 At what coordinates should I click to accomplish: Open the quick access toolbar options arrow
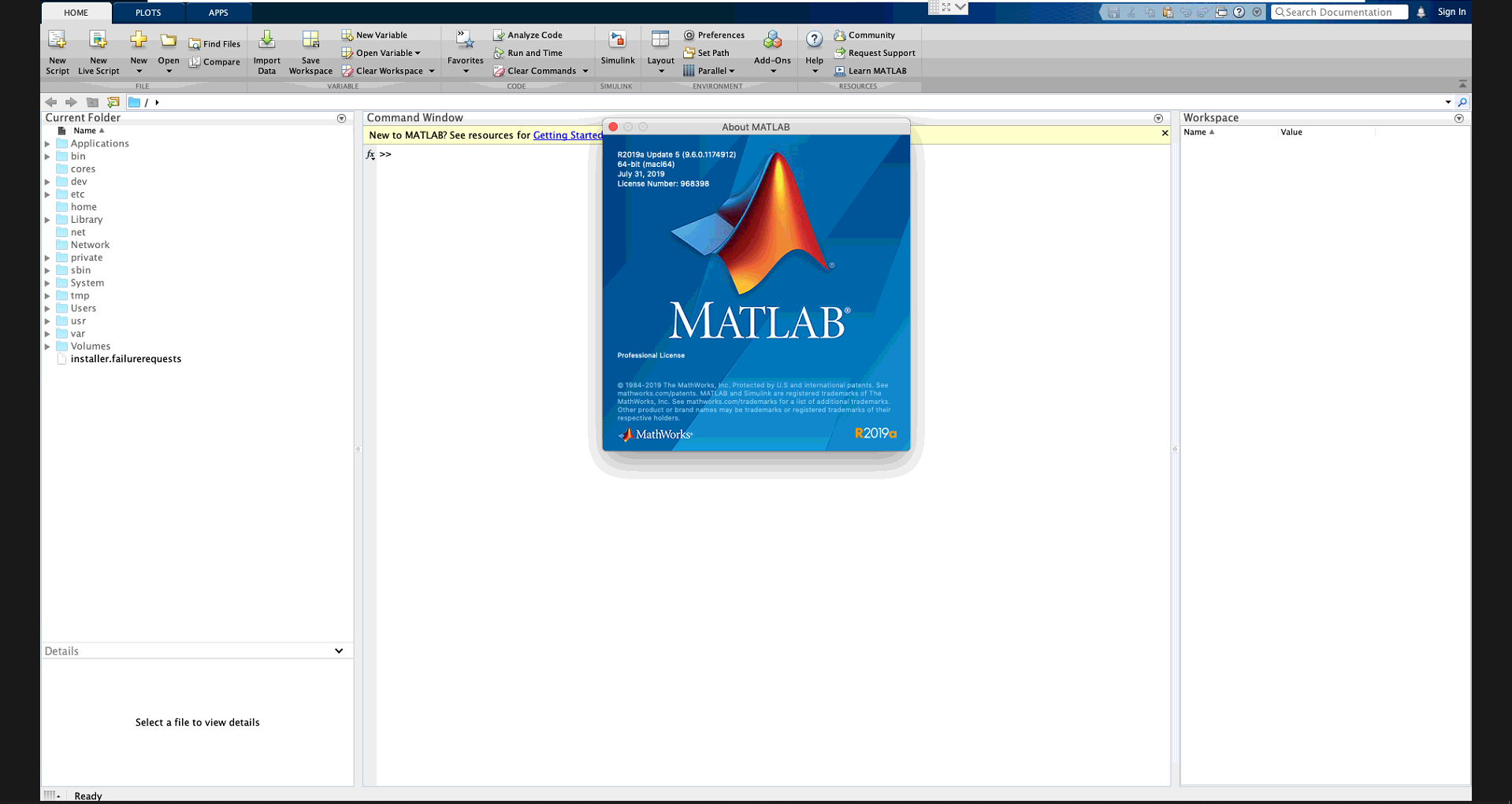click(x=1258, y=12)
